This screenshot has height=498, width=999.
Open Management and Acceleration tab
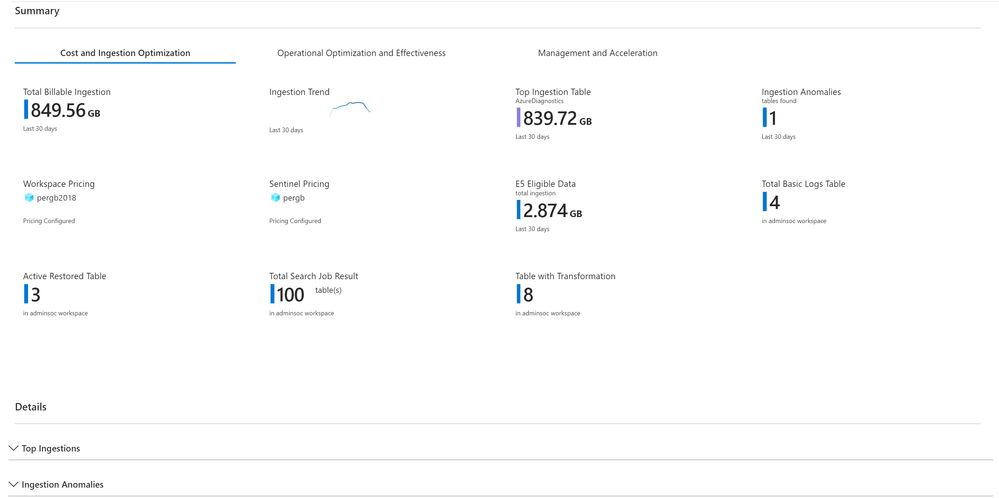(x=598, y=53)
